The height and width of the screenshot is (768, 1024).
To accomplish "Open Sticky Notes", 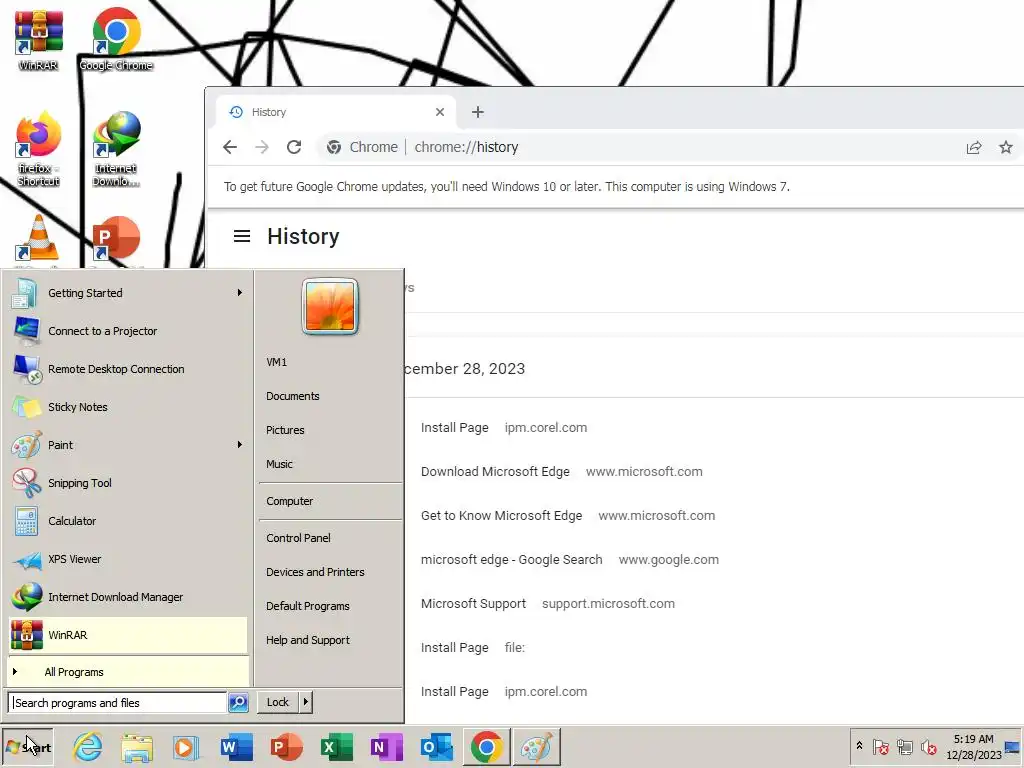I will tap(129, 407).
